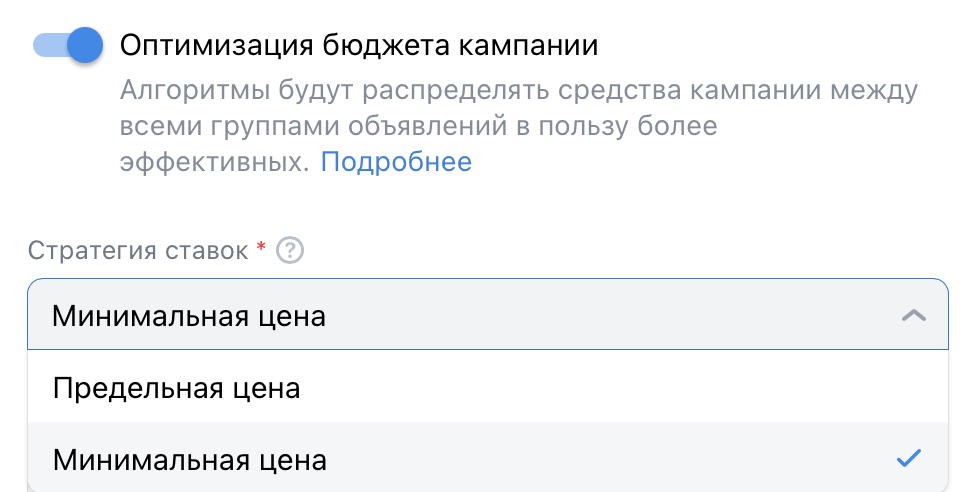This screenshot has width=968, height=492.
Task: Click the gray Алгоритмы будут распределять description
Action: tap(519, 126)
